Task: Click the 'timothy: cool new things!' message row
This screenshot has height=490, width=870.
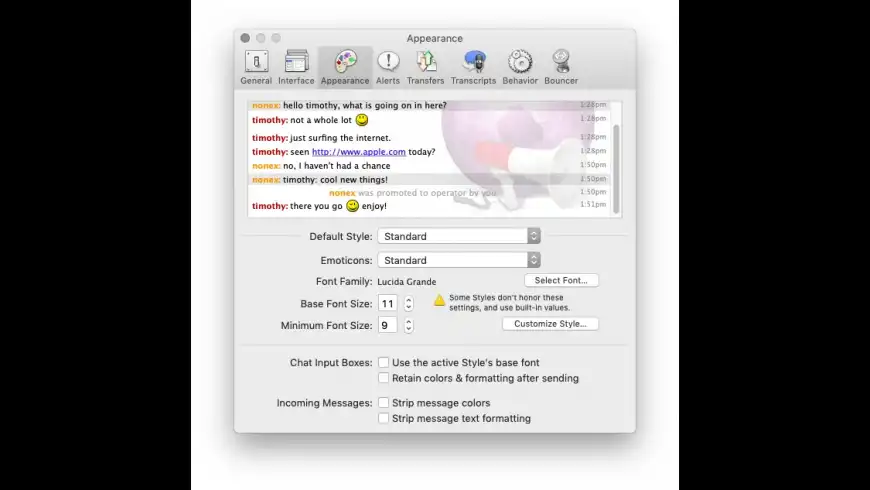Action: pyautogui.click(x=429, y=179)
